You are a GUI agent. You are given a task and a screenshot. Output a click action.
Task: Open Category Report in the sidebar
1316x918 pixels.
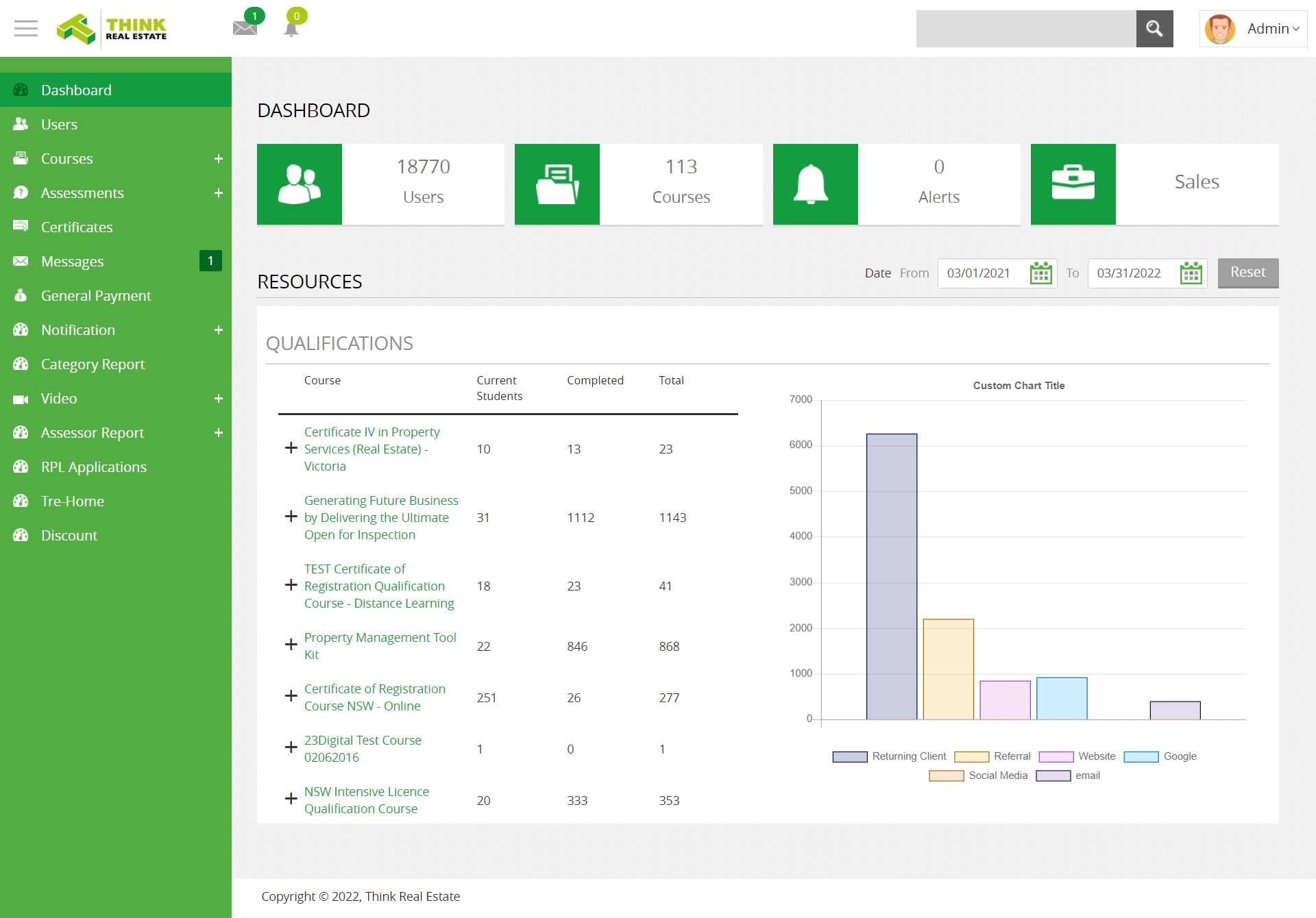(116, 364)
